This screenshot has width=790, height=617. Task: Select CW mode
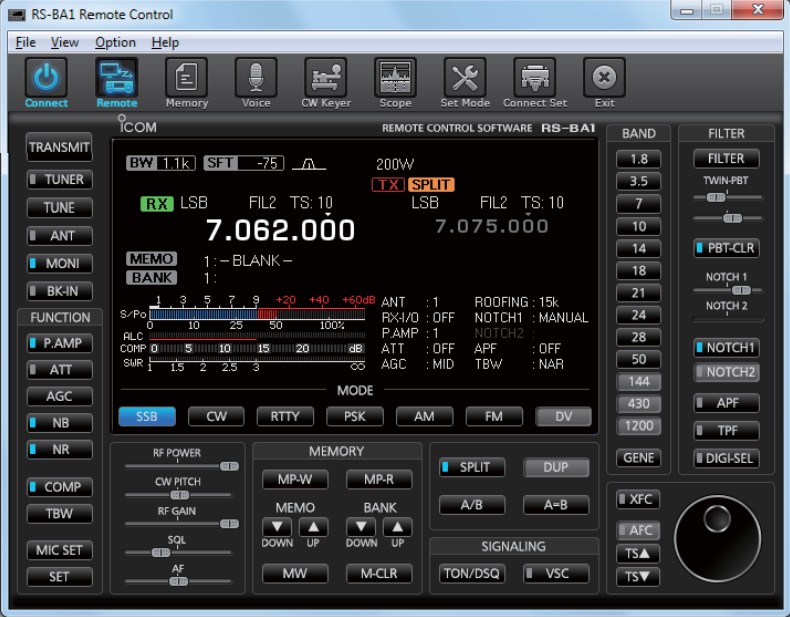coord(216,417)
